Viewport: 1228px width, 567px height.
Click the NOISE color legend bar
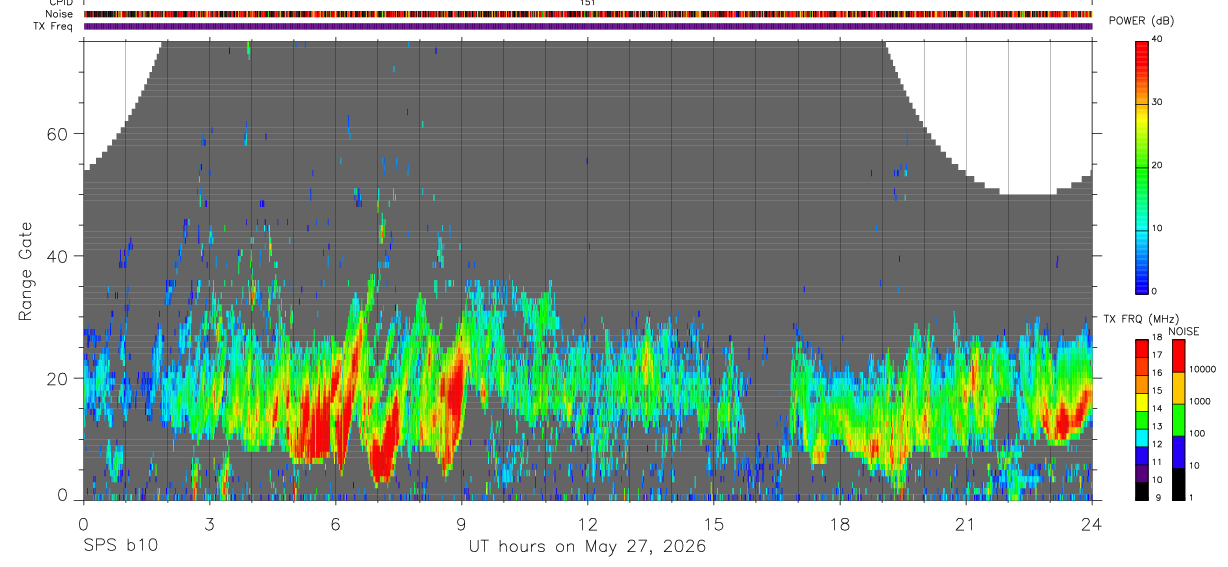1178,420
